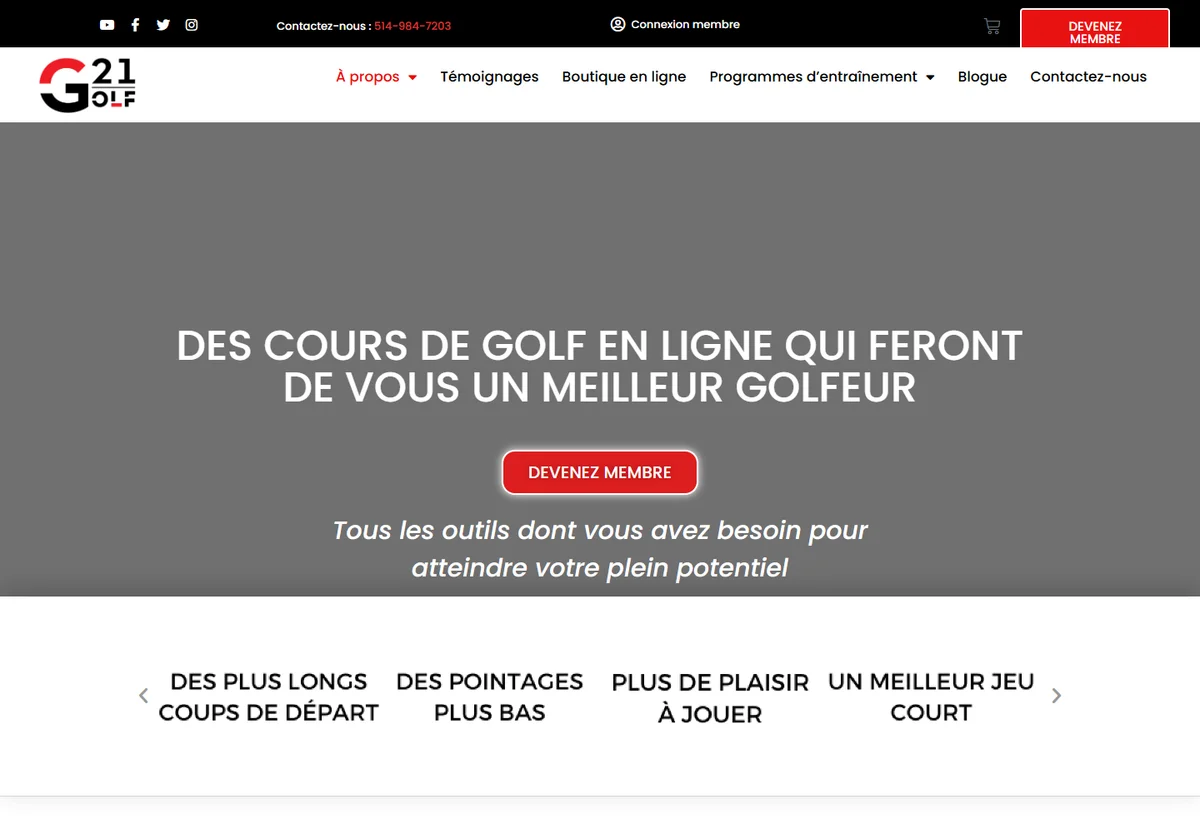Visit the Blogue page

tap(982, 77)
